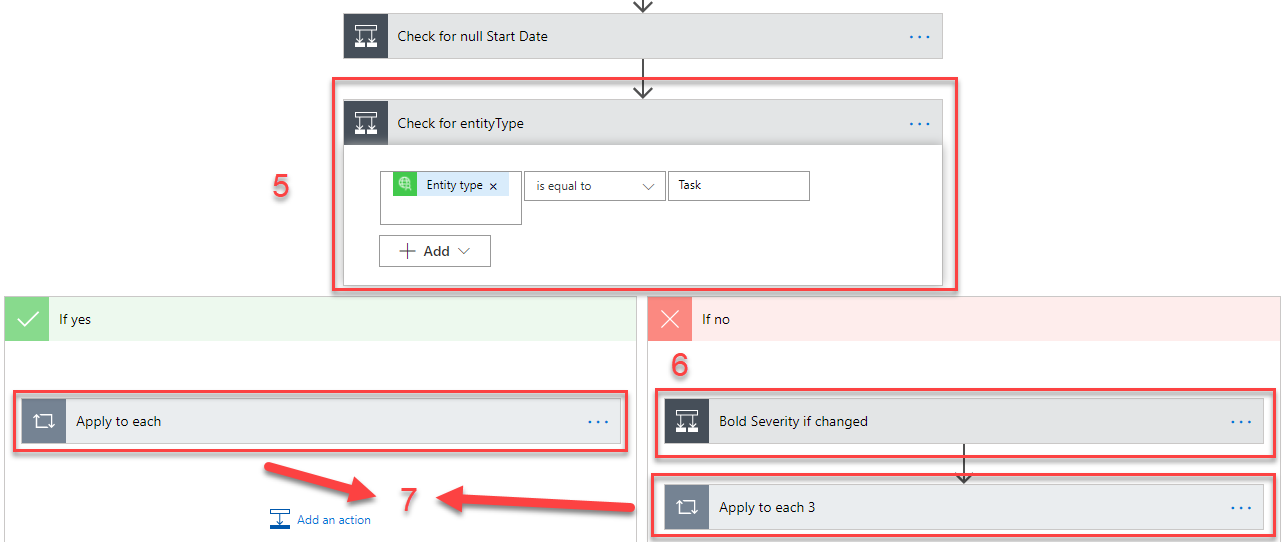Open the ellipsis menu for Apply to each 3
Screen dimensions: 1285x542
click(1241, 507)
